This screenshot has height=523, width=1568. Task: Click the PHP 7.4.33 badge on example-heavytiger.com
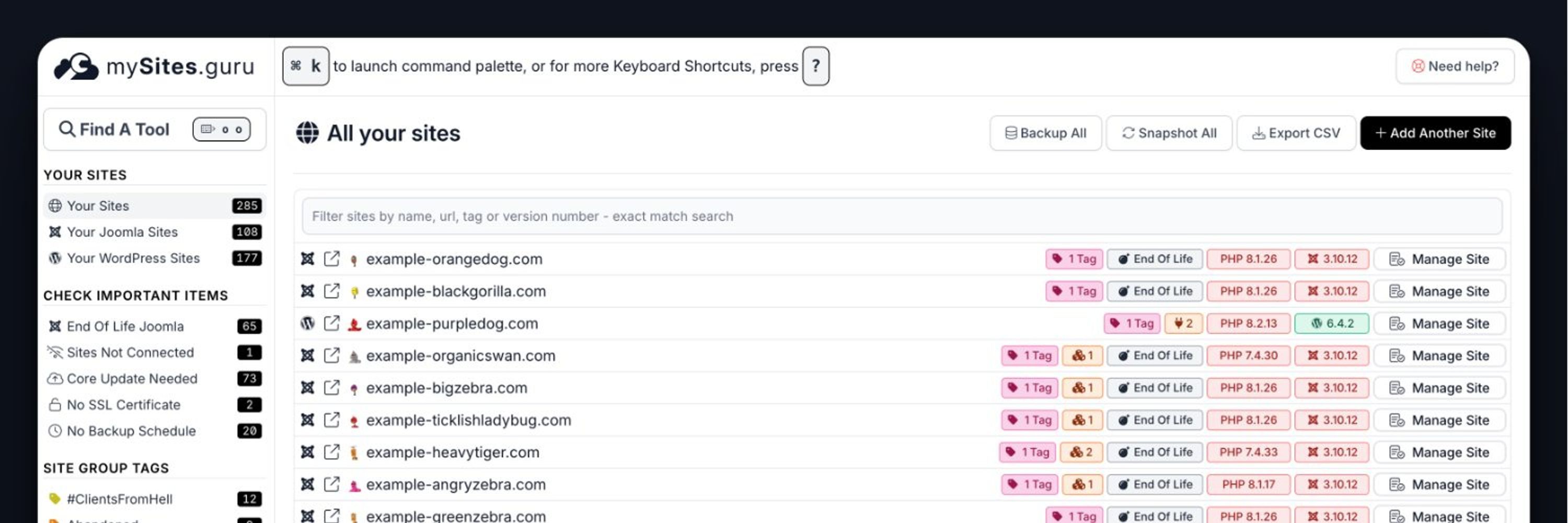(x=1249, y=452)
